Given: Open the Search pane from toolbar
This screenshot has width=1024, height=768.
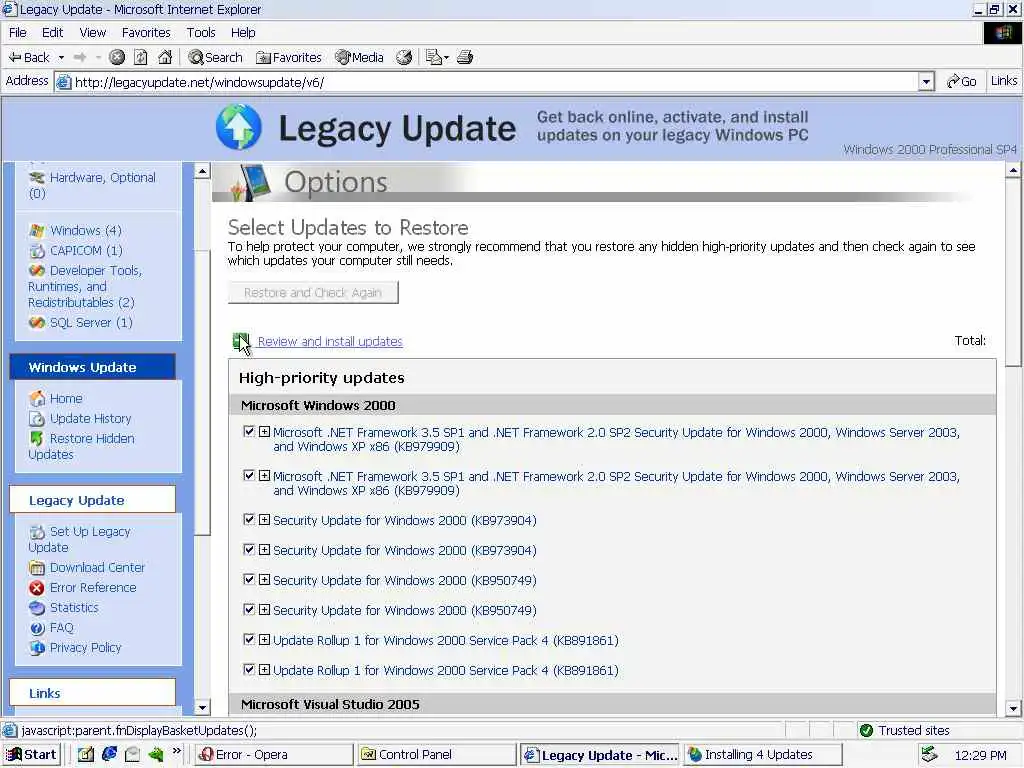Looking at the screenshot, I should click(x=216, y=57).
